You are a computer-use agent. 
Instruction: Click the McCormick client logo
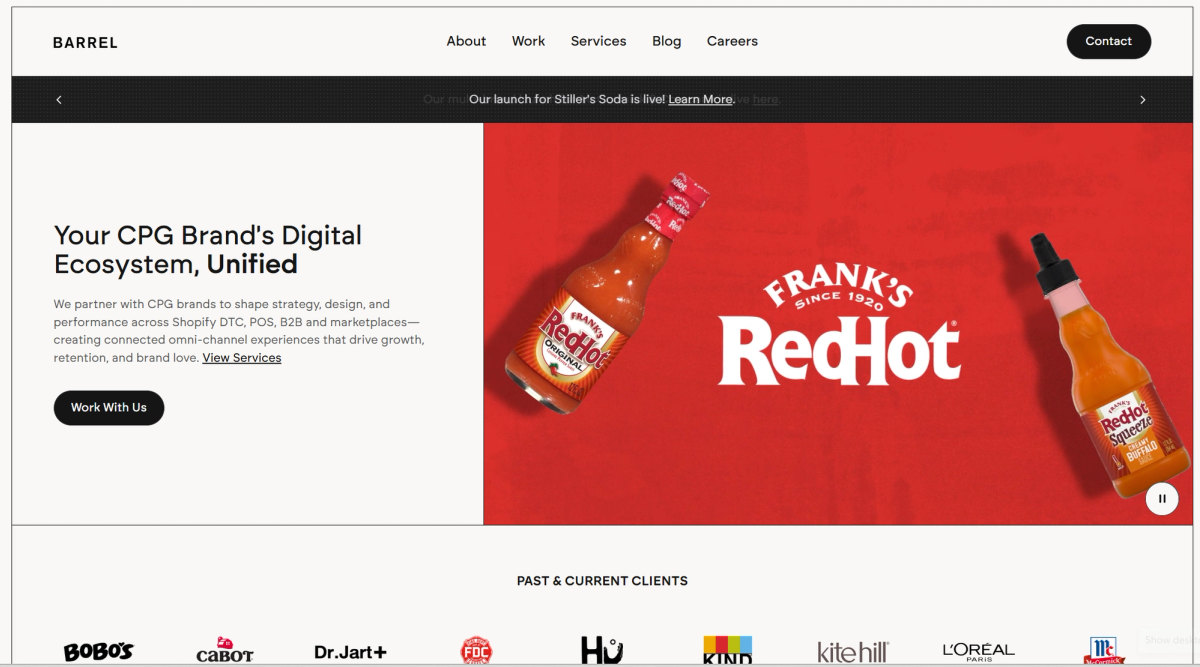1104,652
